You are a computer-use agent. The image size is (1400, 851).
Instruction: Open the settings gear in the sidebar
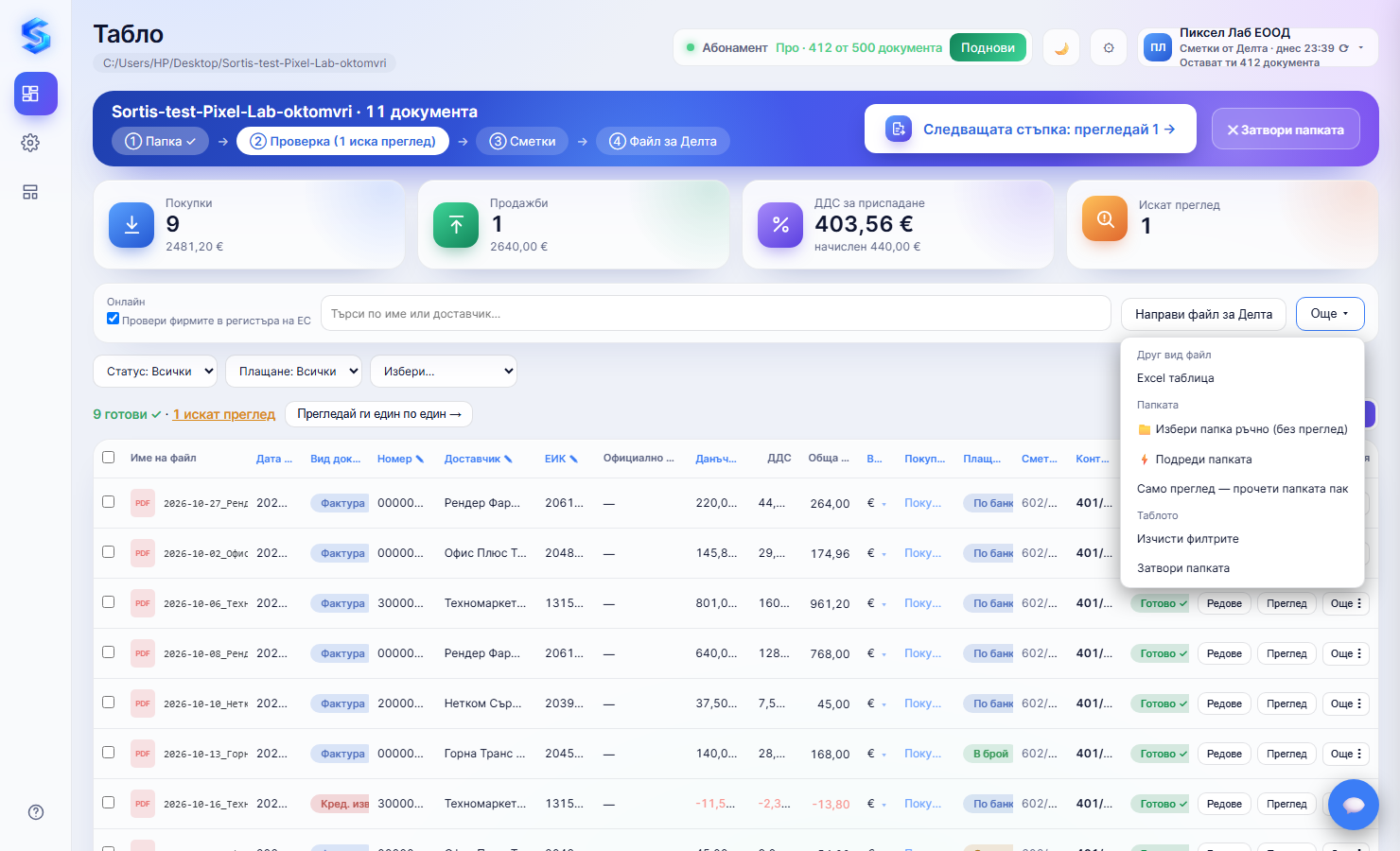[30, 143]
